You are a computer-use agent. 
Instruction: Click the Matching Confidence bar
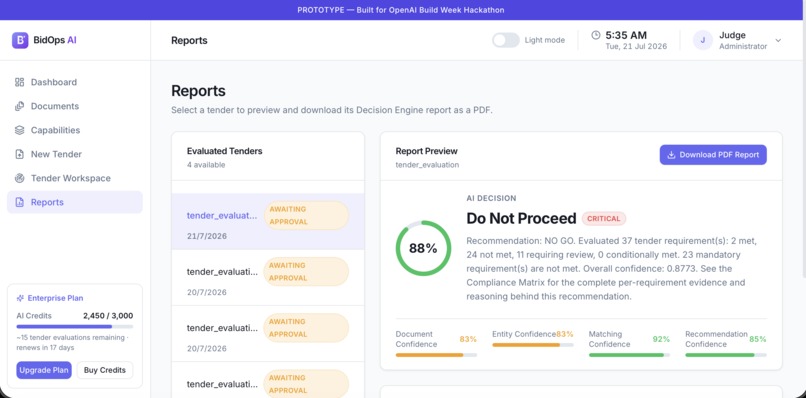pos(629,355)
